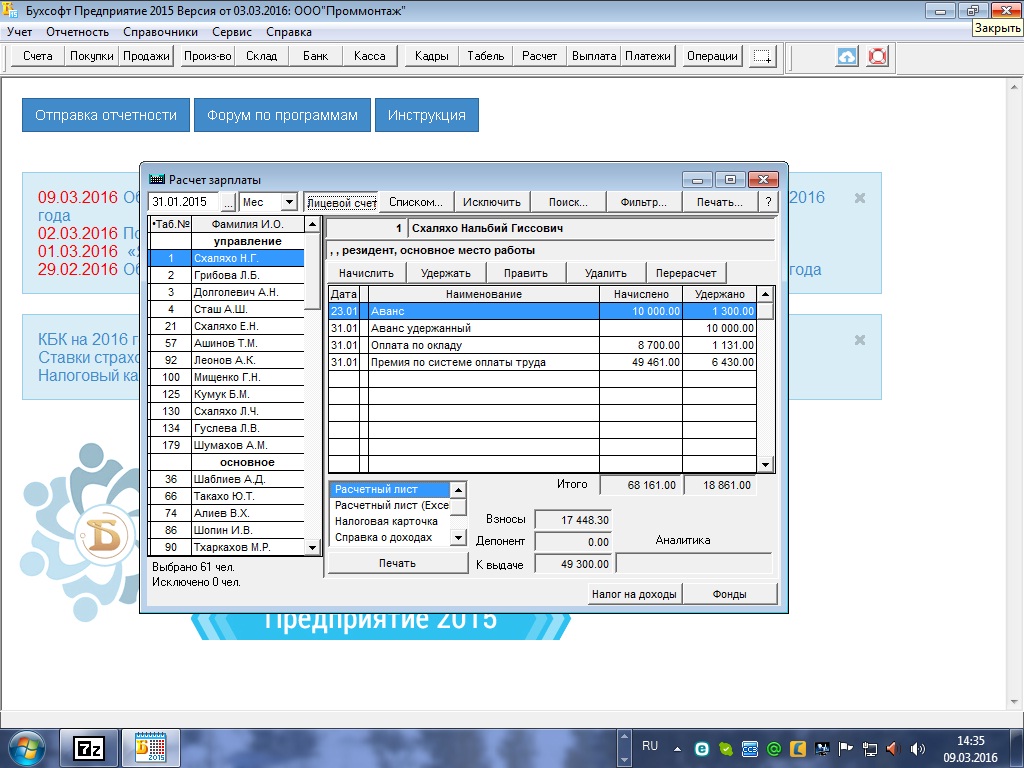Click the question mark help button

(x=768, y=202)
